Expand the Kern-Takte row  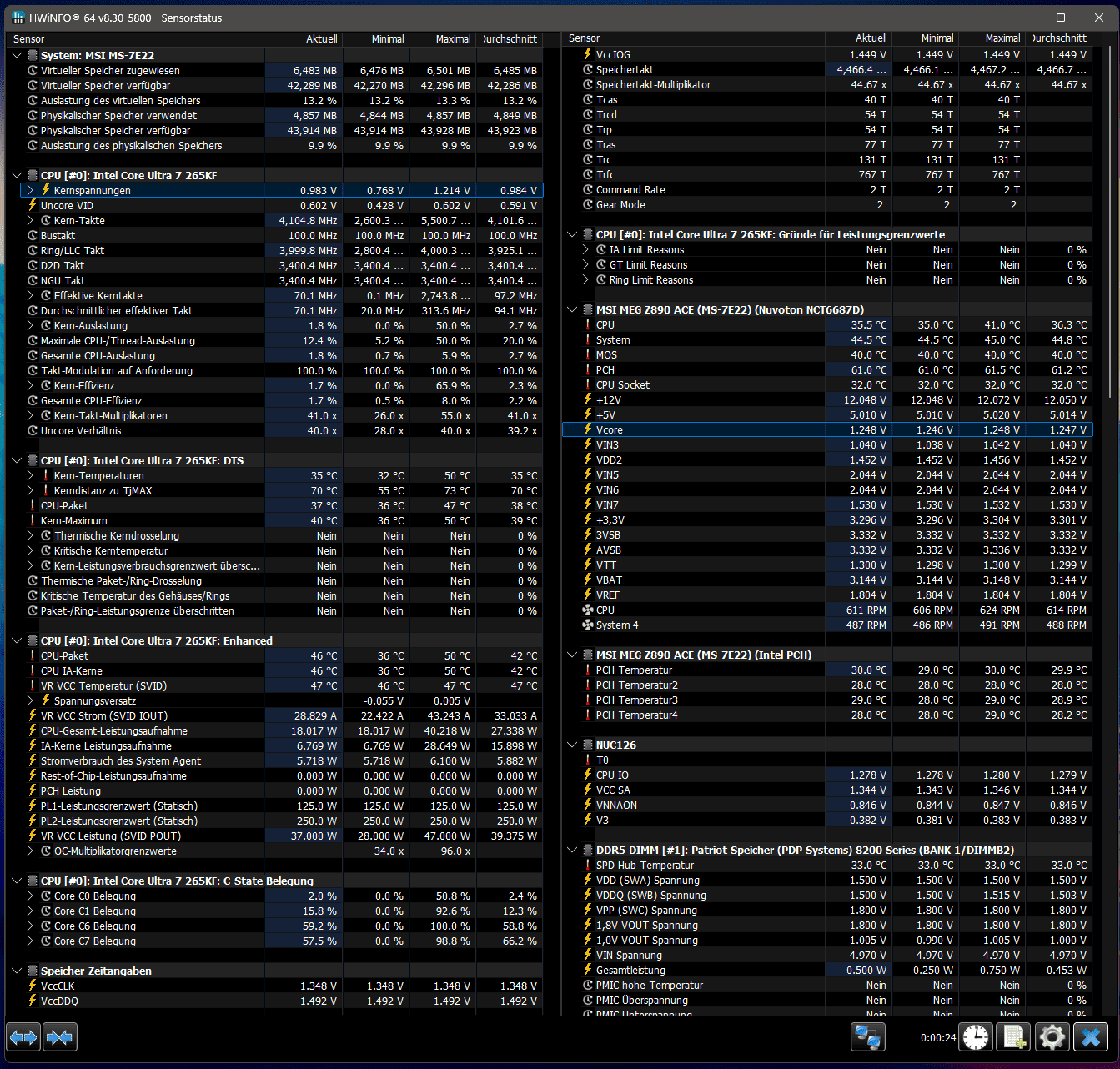click(x=31, y=221)
